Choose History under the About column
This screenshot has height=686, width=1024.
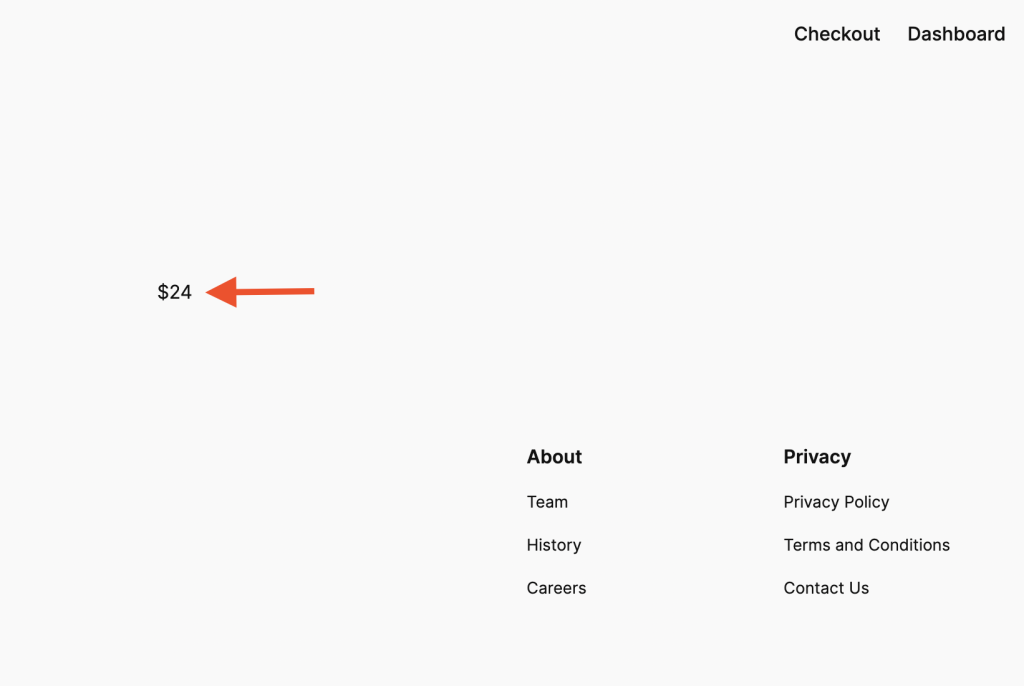554,545
